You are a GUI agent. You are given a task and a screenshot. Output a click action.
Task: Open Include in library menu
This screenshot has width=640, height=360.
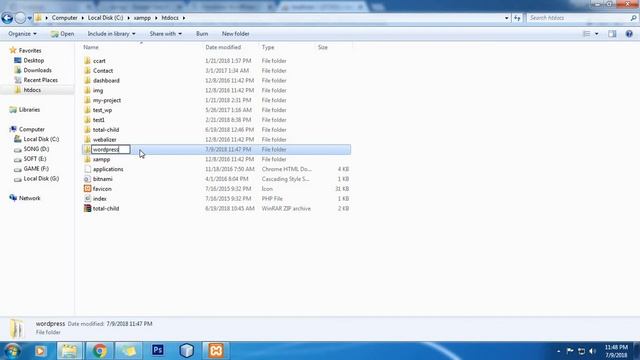(x=111, y=34)
